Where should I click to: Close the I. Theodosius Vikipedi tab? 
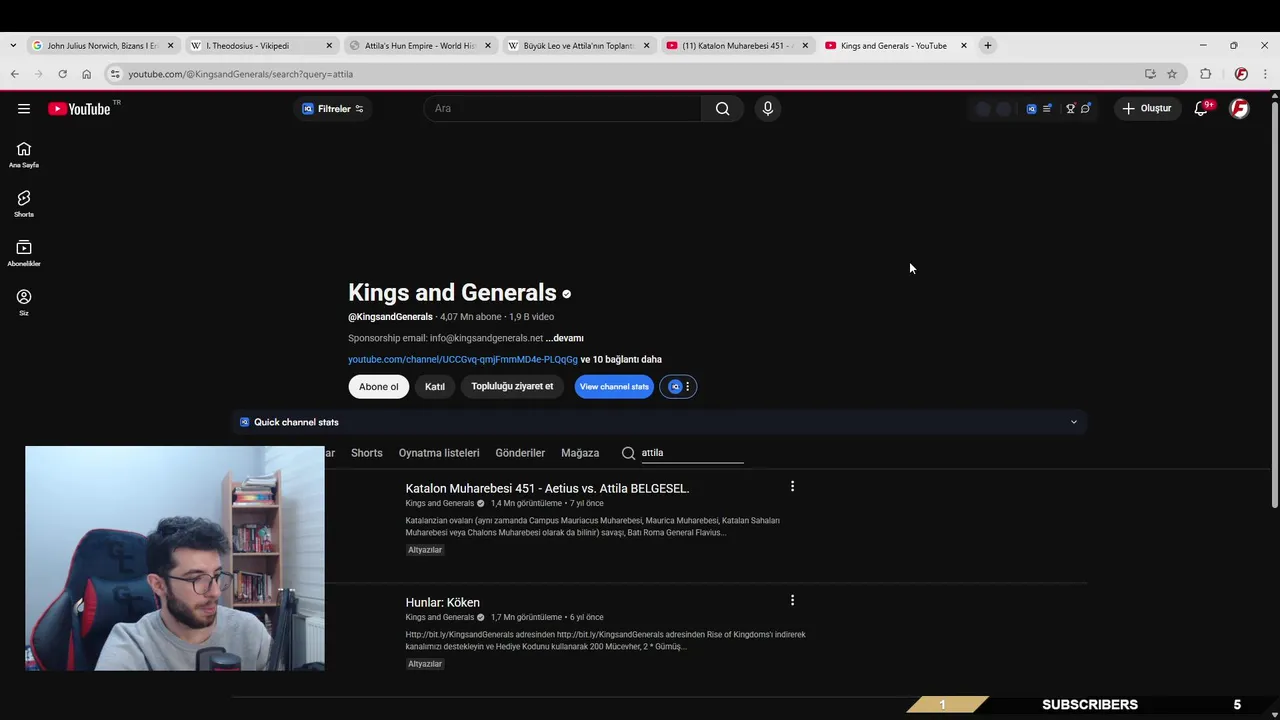pos(329,45)
